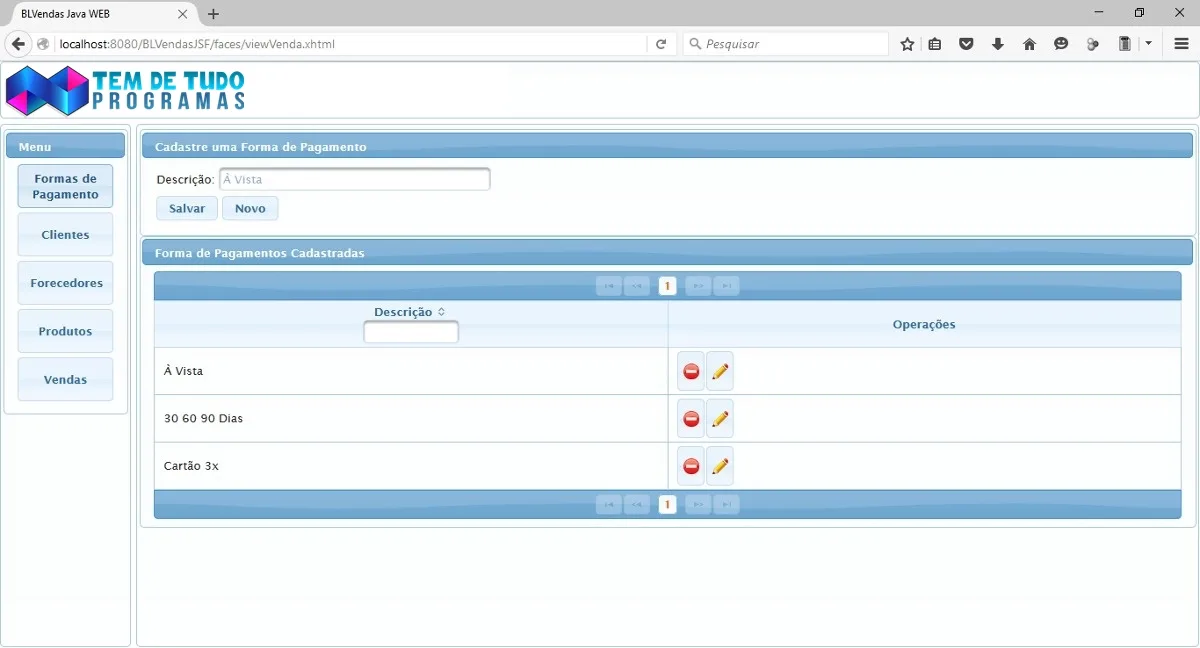Go back with browser back arrow

pos(18,44)
